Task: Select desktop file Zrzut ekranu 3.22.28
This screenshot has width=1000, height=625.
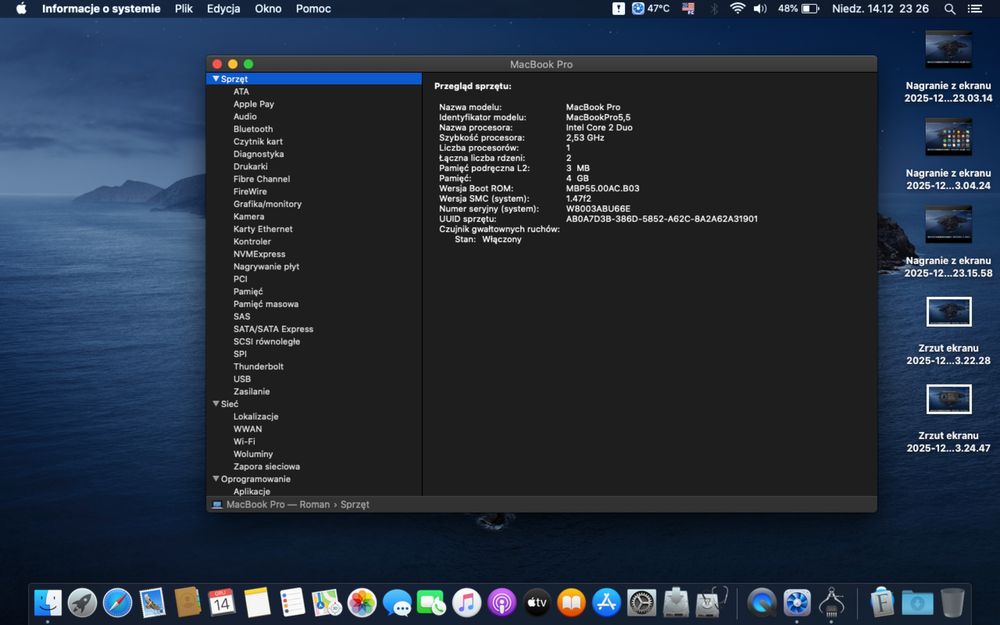Action: coord(948,331)
